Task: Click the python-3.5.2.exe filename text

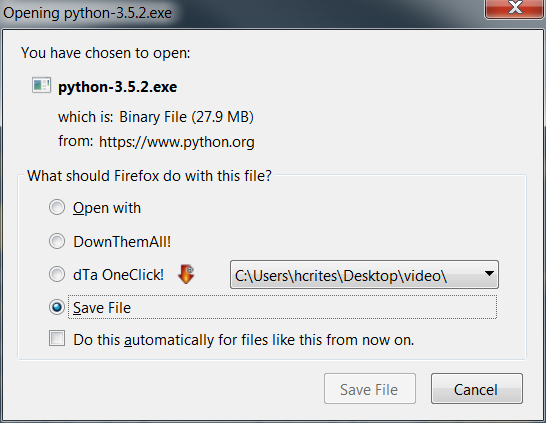Action: [117, 87]
